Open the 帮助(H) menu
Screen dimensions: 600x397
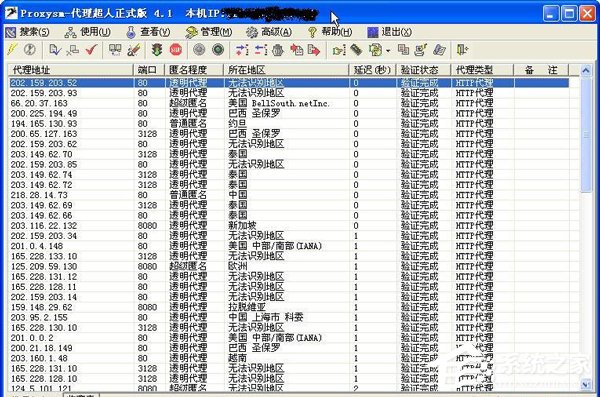coord(330,32)
